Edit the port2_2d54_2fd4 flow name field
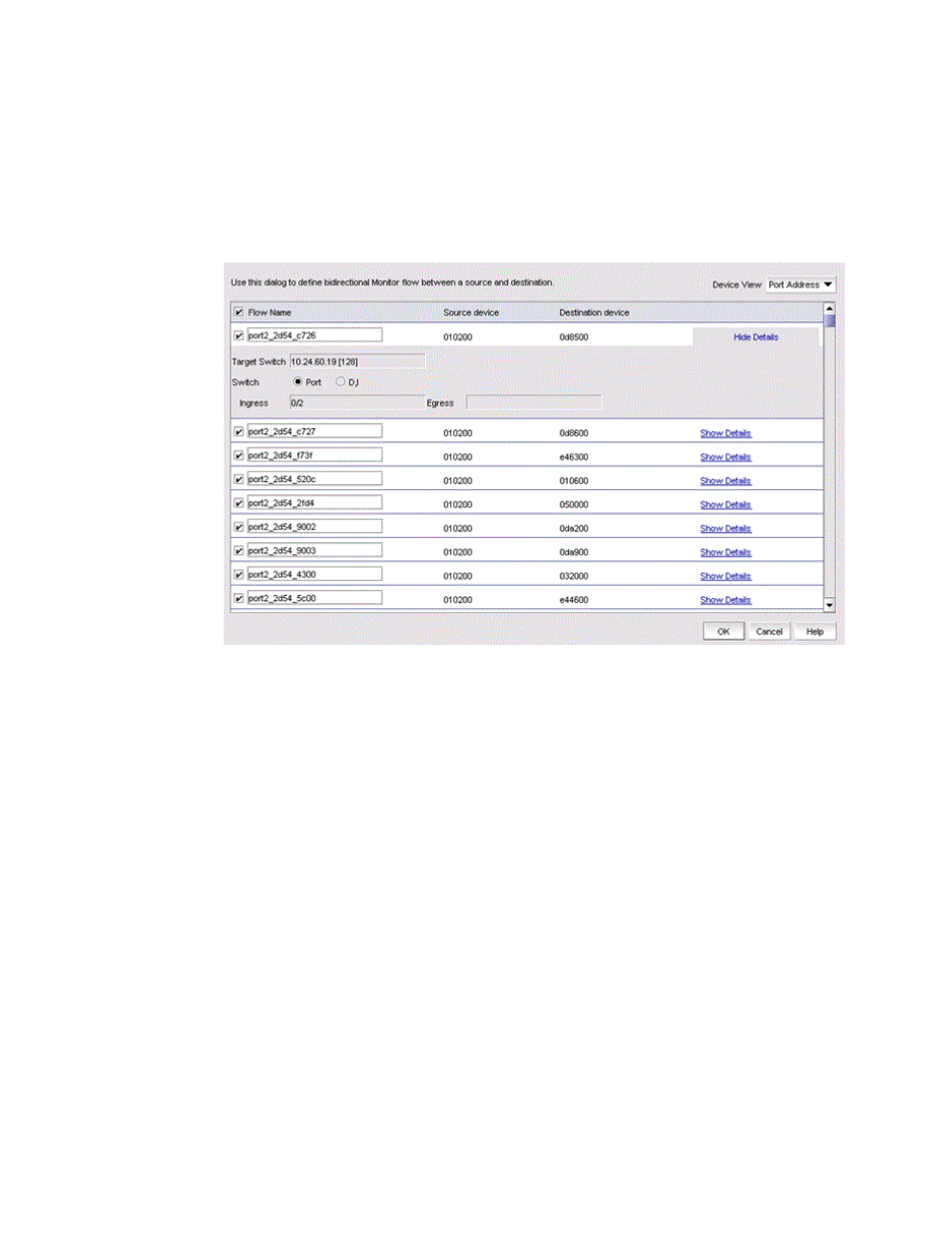Viewport: 952px width, 1233px height. click(314, 503)
